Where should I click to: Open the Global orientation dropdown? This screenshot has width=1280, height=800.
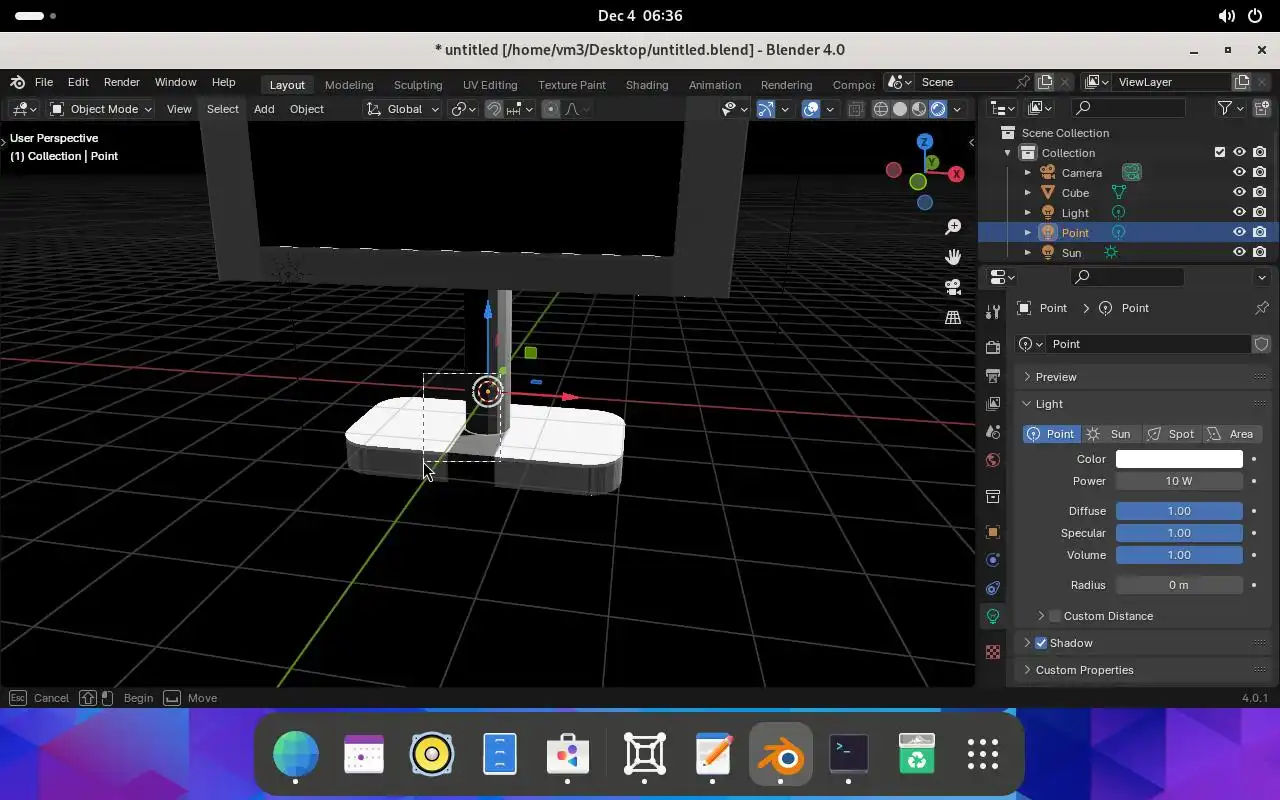(x=402, y=109)
